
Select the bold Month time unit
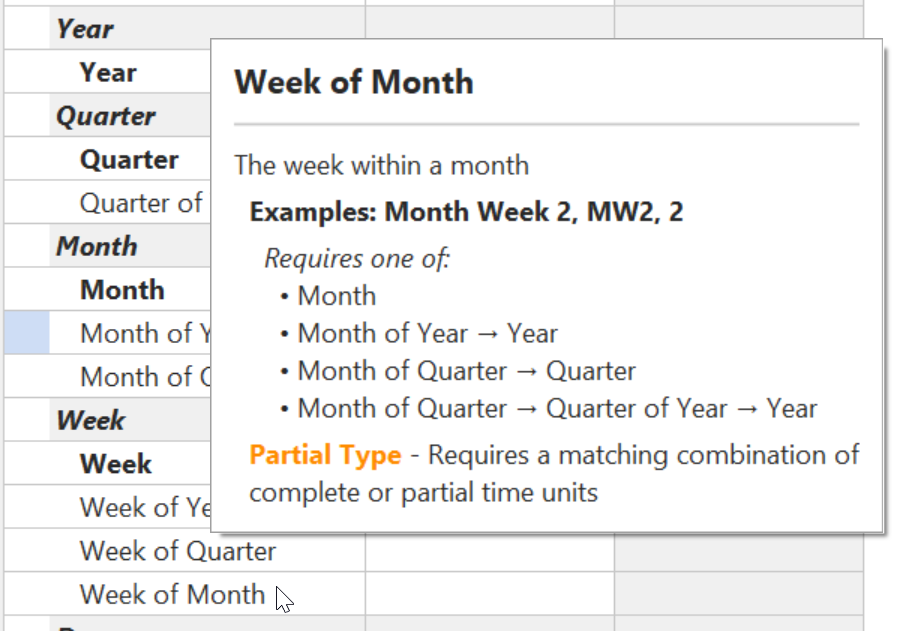[122, 289]
